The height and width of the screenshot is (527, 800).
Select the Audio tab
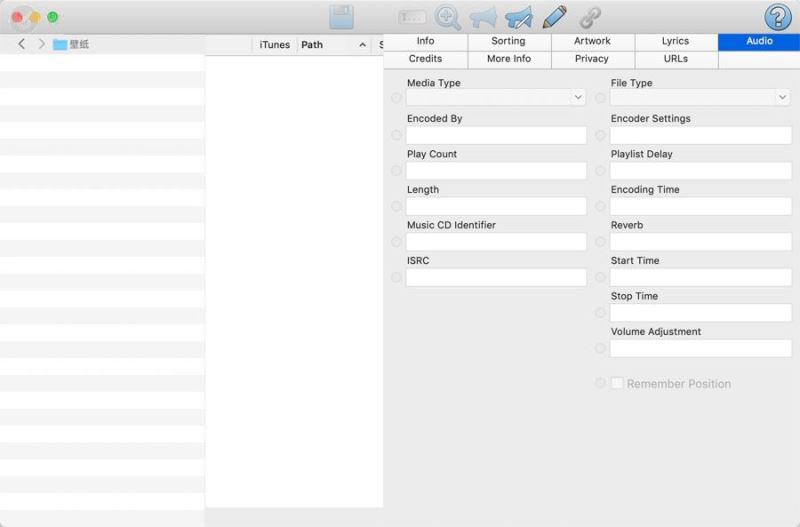(x=759, y=41)
